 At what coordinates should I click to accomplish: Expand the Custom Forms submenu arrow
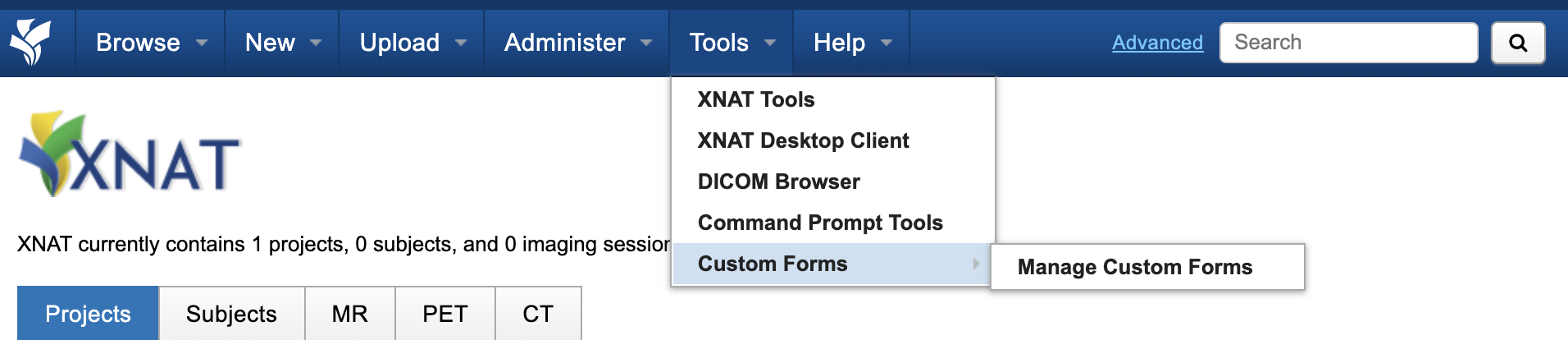976,264
